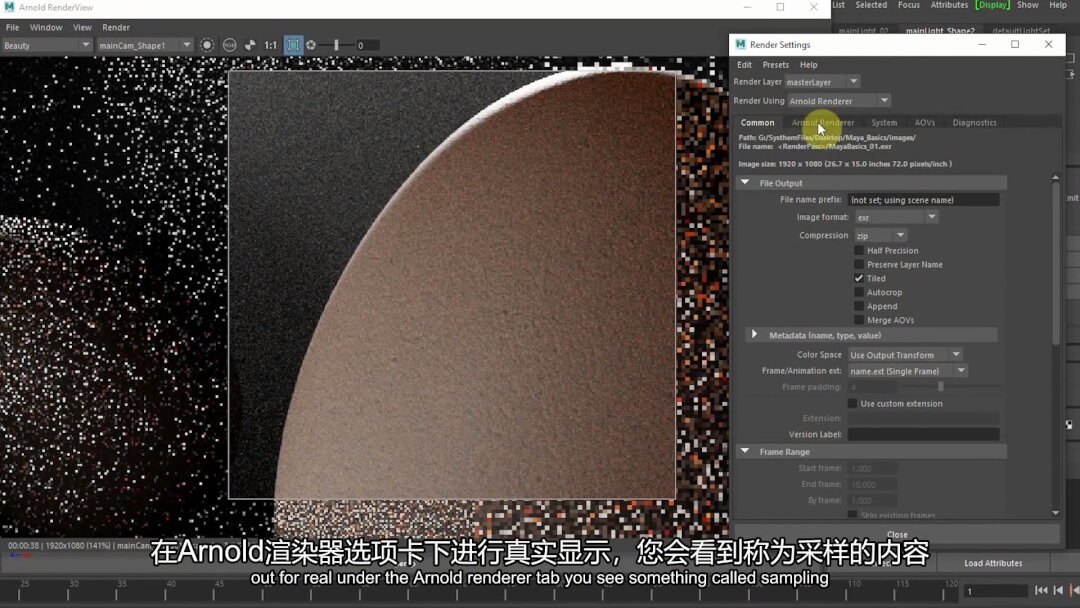Screen dimensions: 1080x608
Task: Click the Version Label field
Action: (923, 434)
